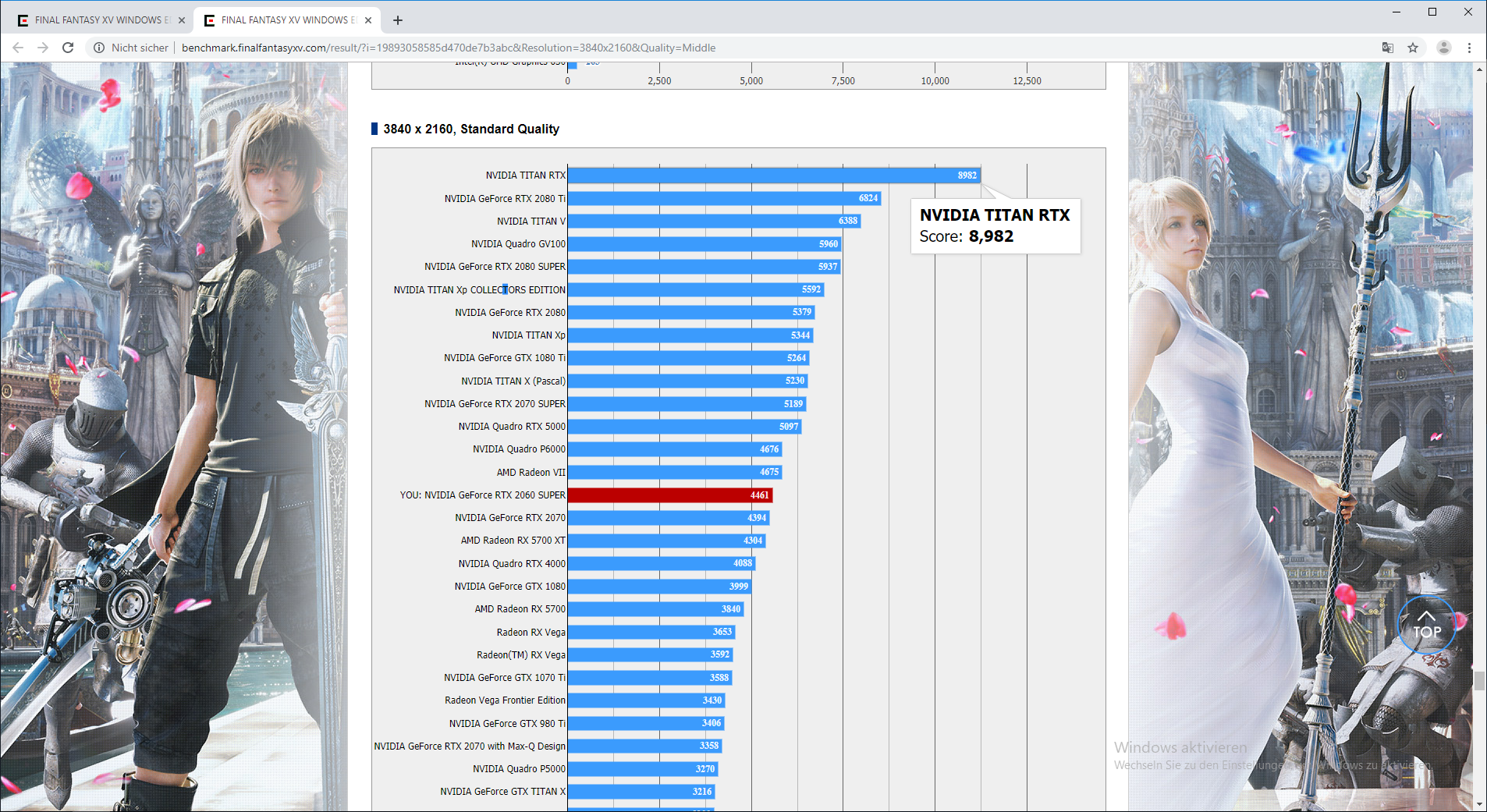Screen dimensions: 1487x812
Task: Select the GeForce RTX 2070 SUPER label
Action: tap(495, 404)
